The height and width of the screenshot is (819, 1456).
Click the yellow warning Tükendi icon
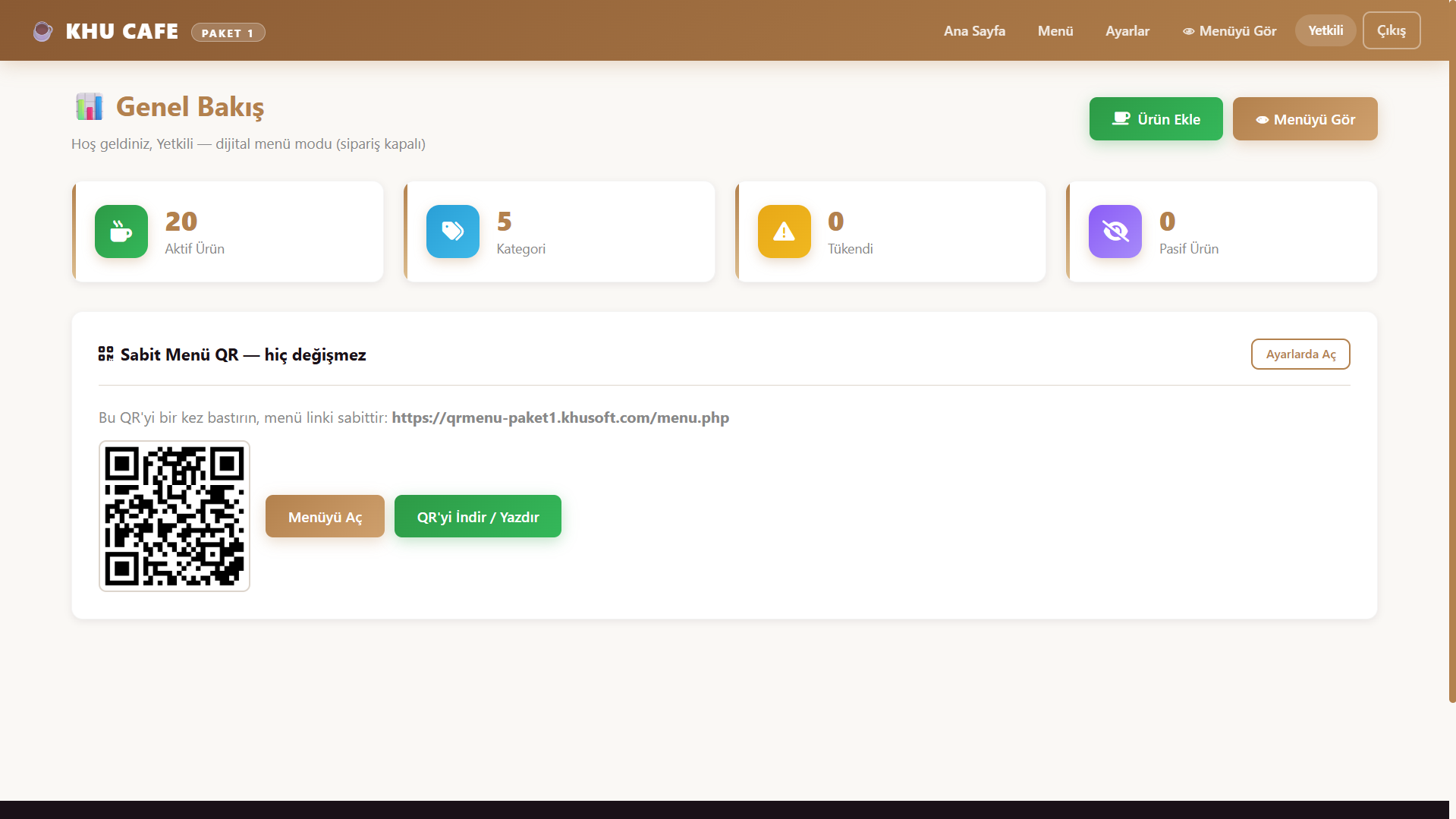(785, 232)
